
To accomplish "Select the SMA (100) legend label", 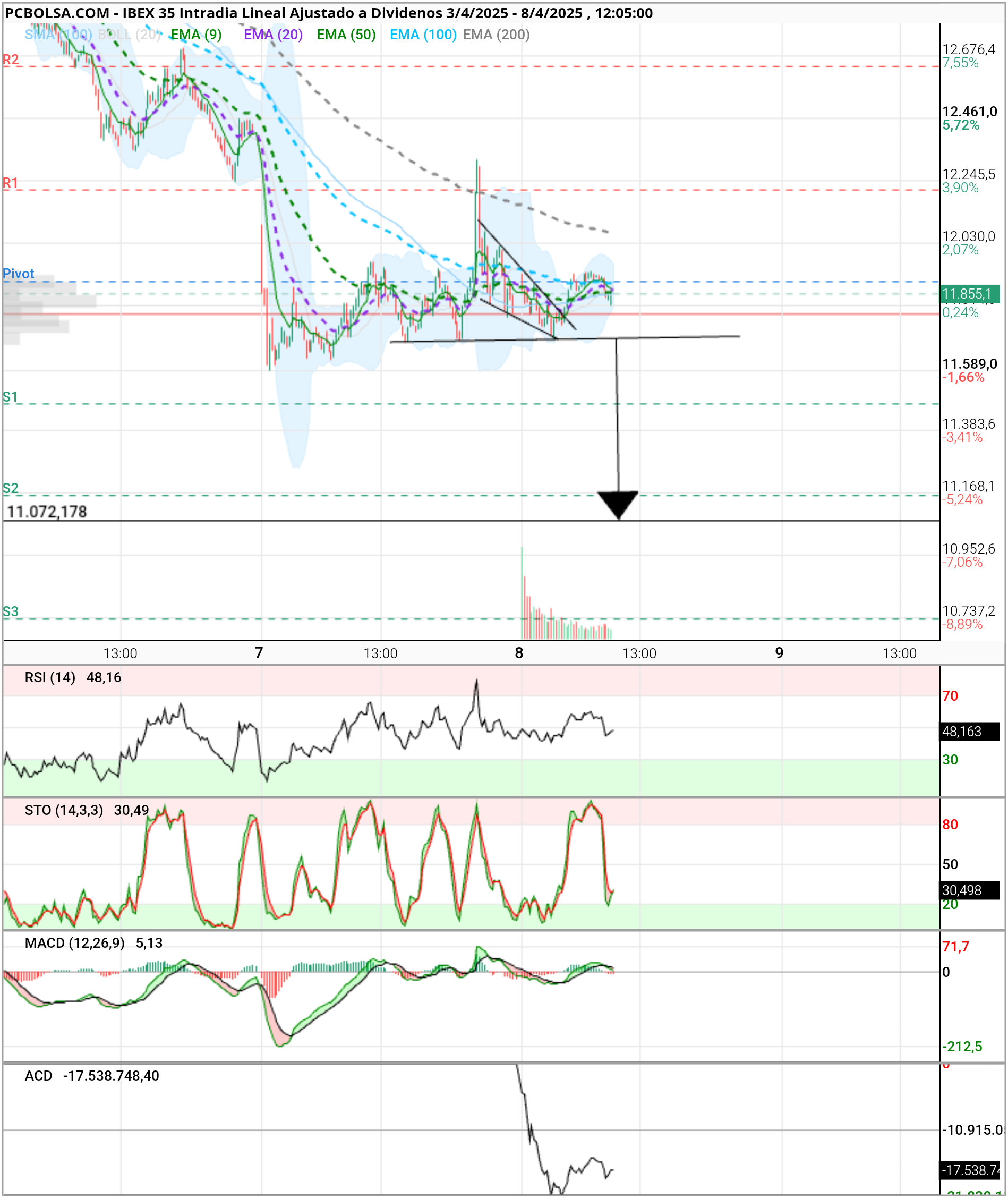I will coord(58,35).
